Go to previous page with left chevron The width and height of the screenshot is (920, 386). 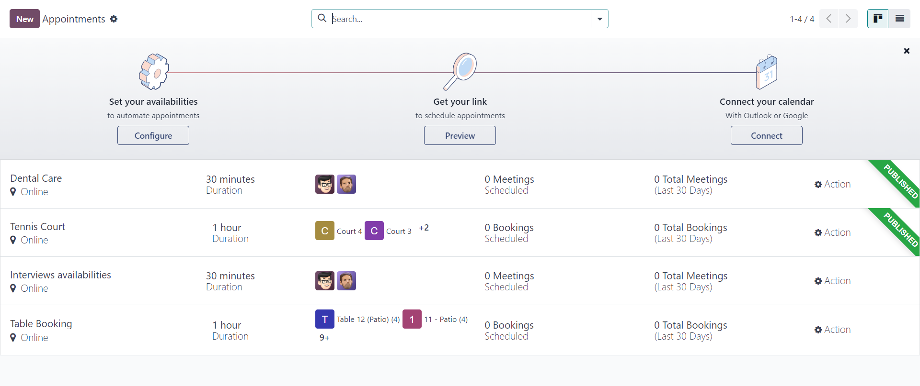tap(828, 19)
